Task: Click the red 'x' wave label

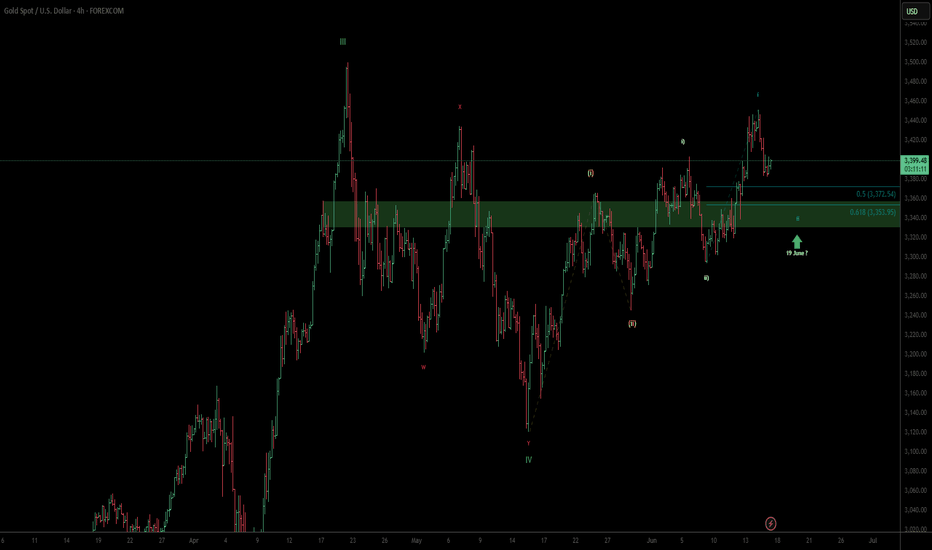Action: point(459,107)
